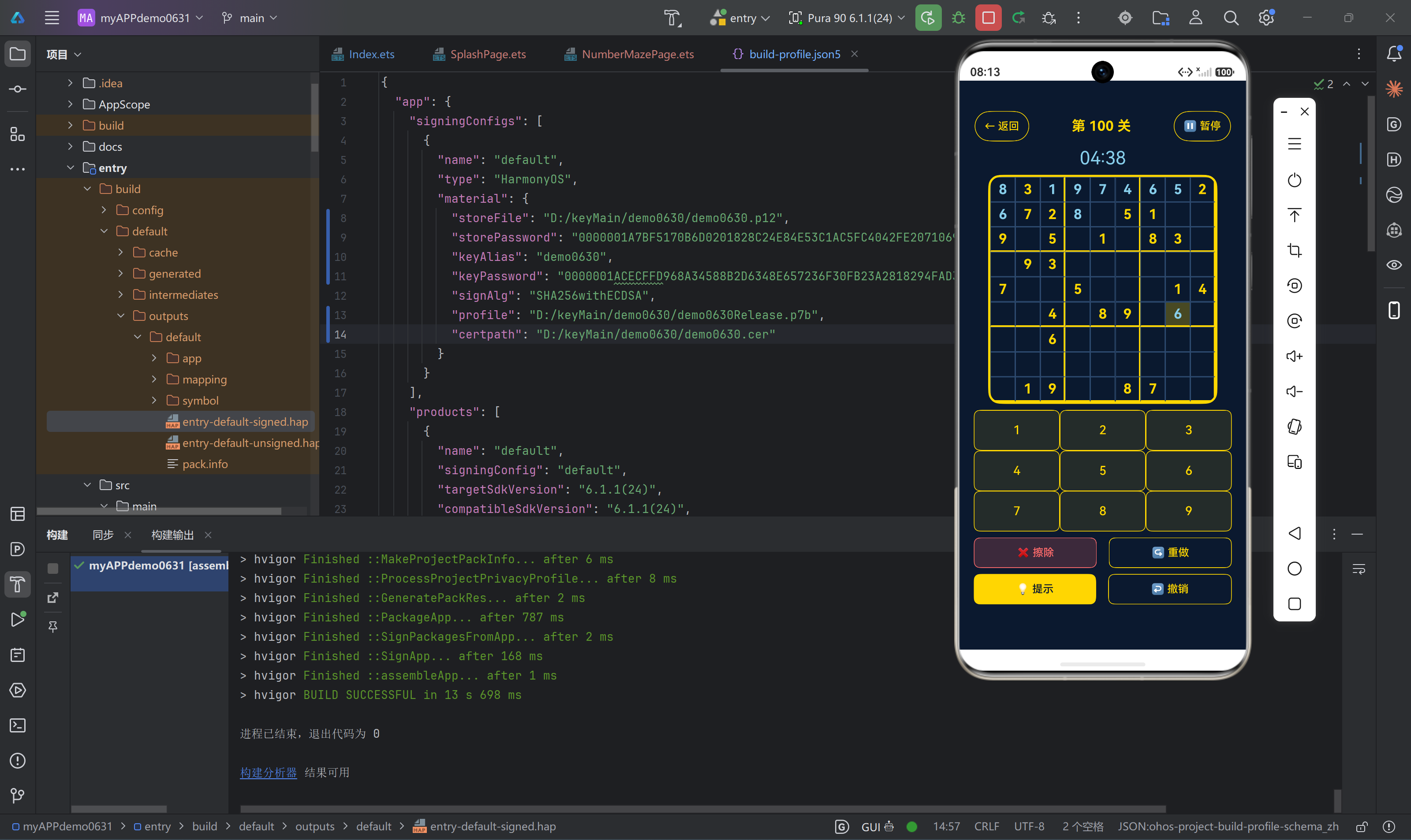1411x840 pixels.
Task: Select the 构建输出 tab
Action: (x=173, y=535)
